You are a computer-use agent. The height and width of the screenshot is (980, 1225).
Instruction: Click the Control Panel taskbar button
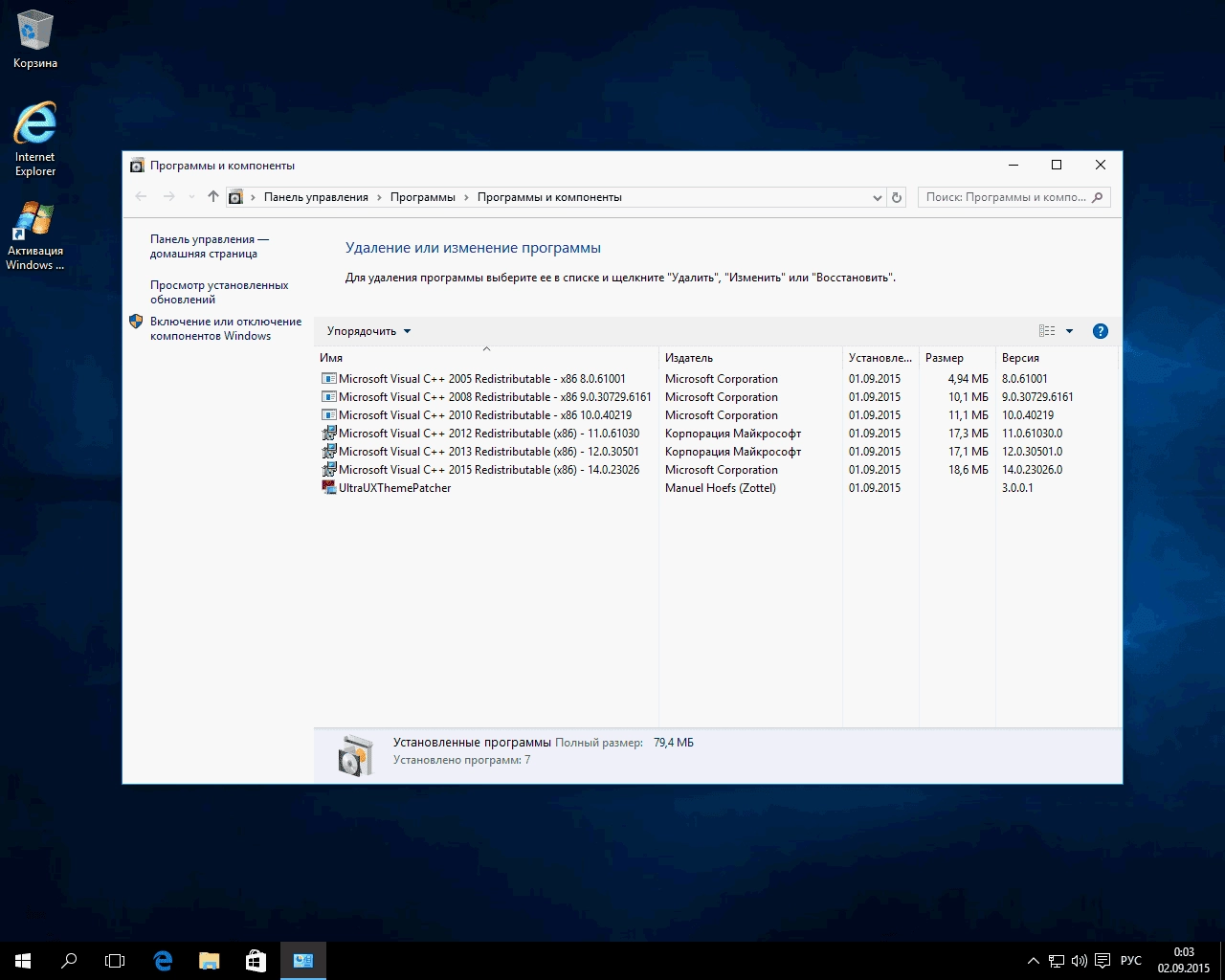(x=303, y=961)
